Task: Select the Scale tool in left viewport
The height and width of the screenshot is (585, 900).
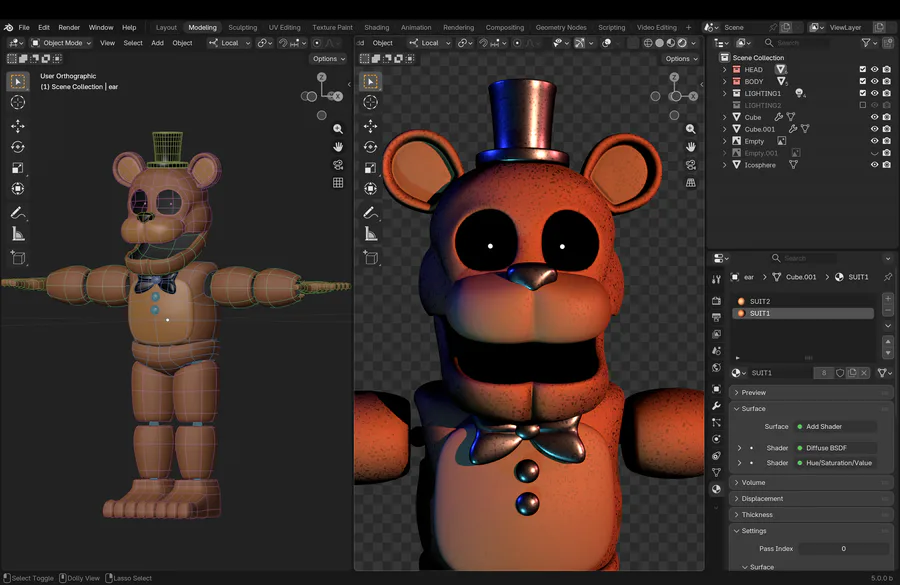Action: (x=18, y=168)
